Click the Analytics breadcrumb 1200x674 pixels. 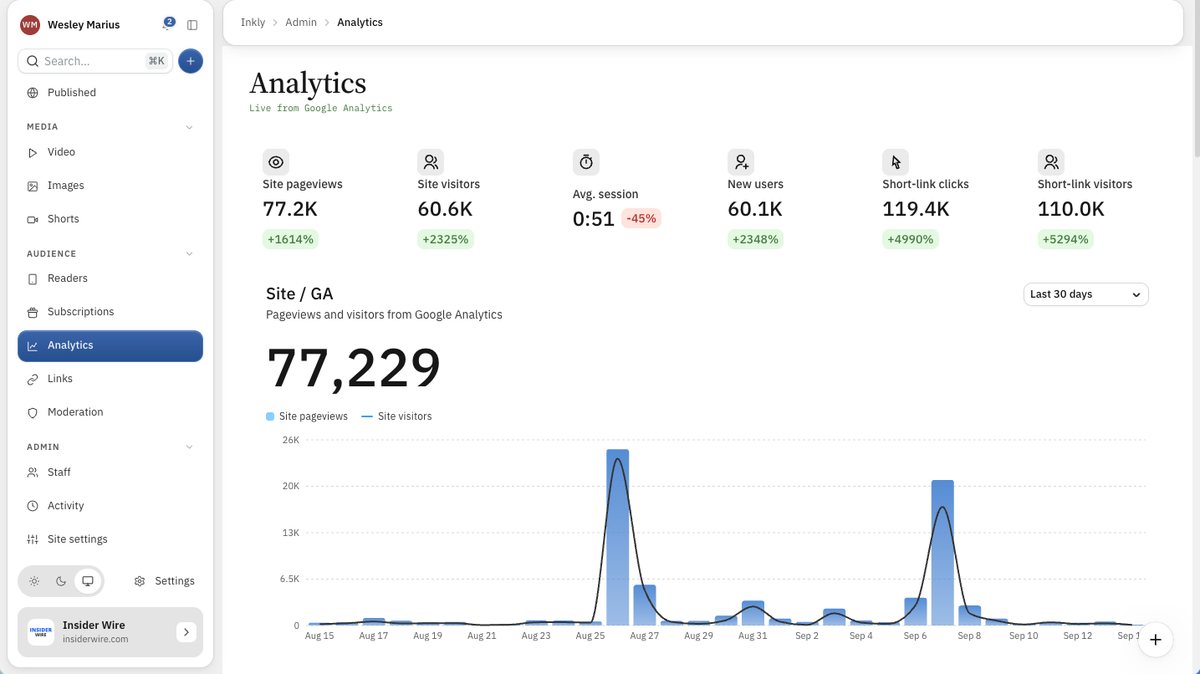[x=360, y=22]
